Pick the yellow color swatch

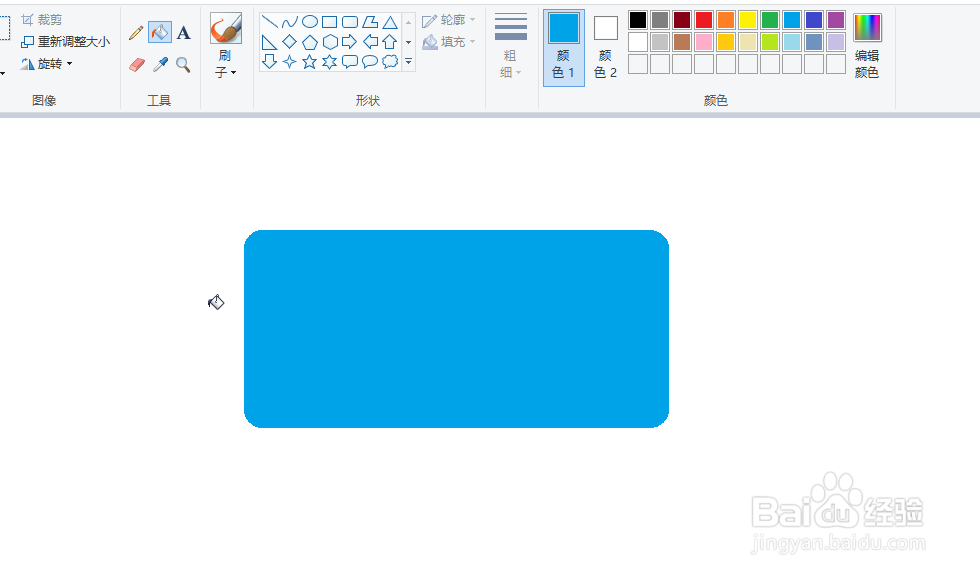[x=748, y=20]
